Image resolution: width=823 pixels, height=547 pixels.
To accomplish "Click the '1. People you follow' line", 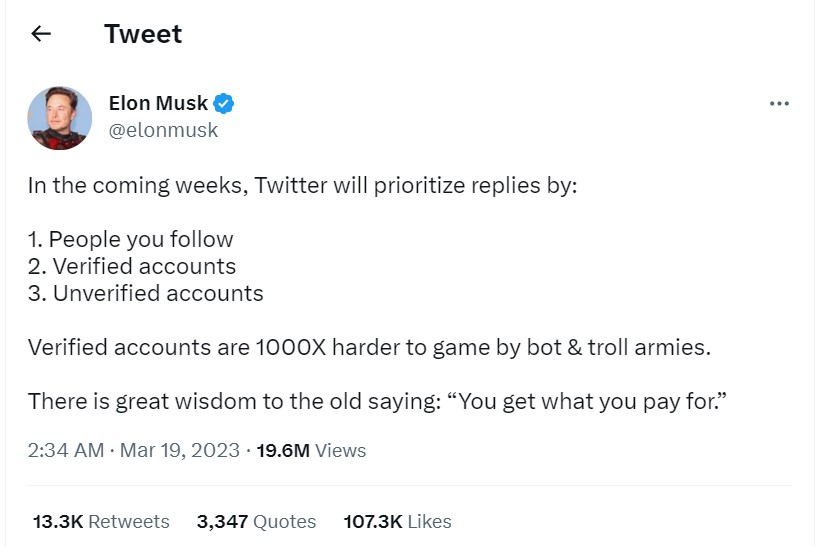I will click(131, 240).
